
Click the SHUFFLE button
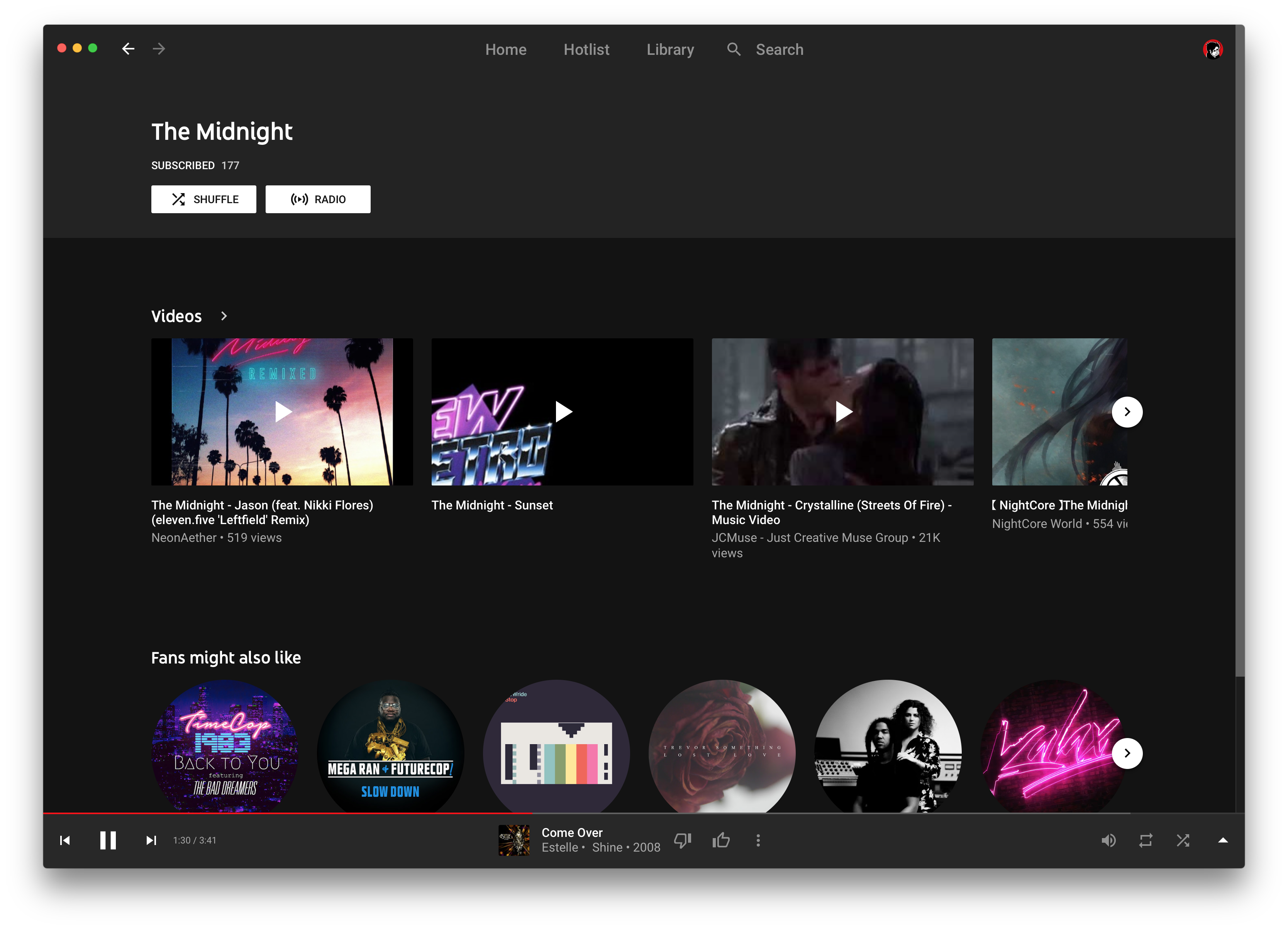point(203,199)
